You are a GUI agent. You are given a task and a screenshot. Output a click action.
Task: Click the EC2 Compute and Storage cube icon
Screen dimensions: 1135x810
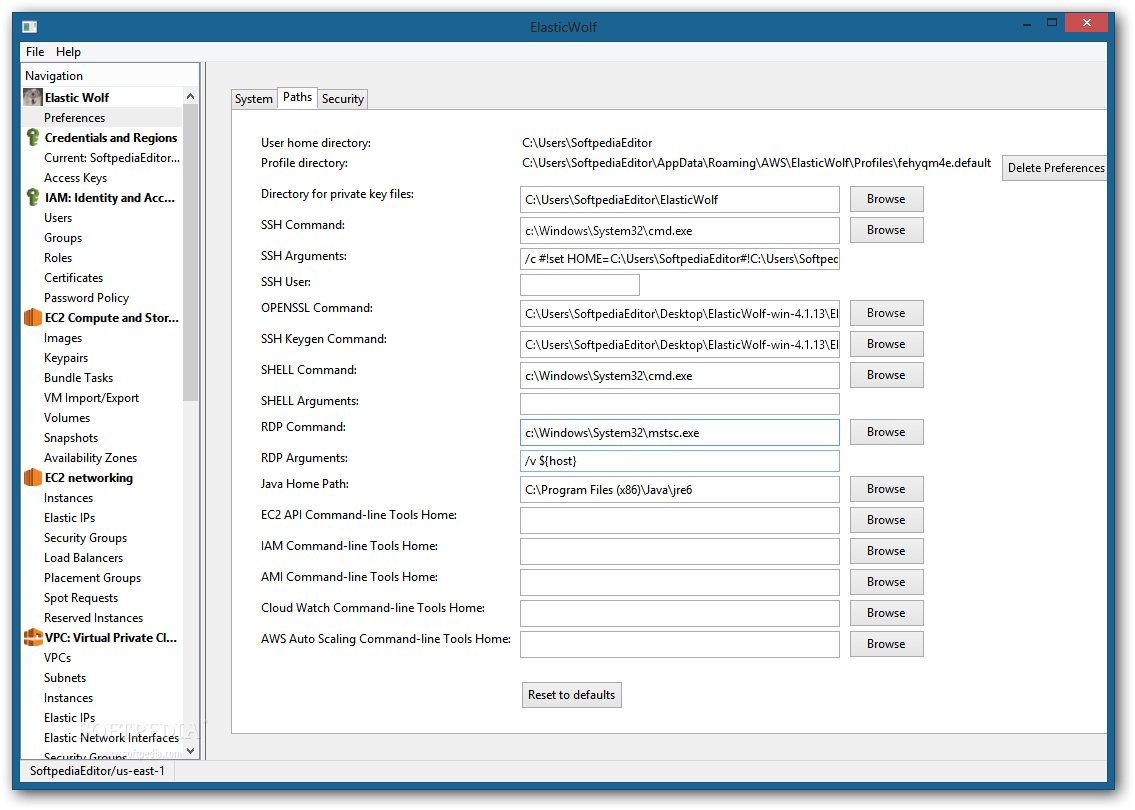[33, 318]
